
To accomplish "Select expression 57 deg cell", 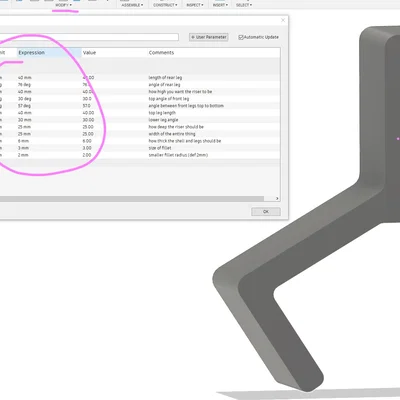I will pos(24,106).
